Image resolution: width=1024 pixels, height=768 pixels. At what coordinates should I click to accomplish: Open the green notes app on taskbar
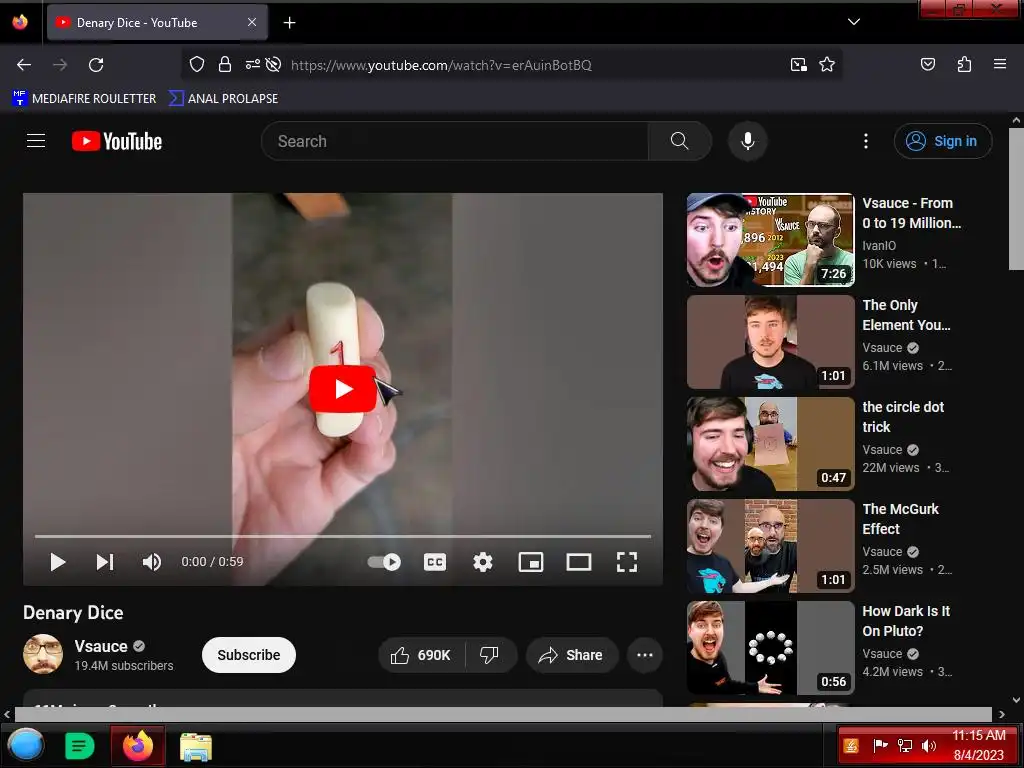click(80, 746)
